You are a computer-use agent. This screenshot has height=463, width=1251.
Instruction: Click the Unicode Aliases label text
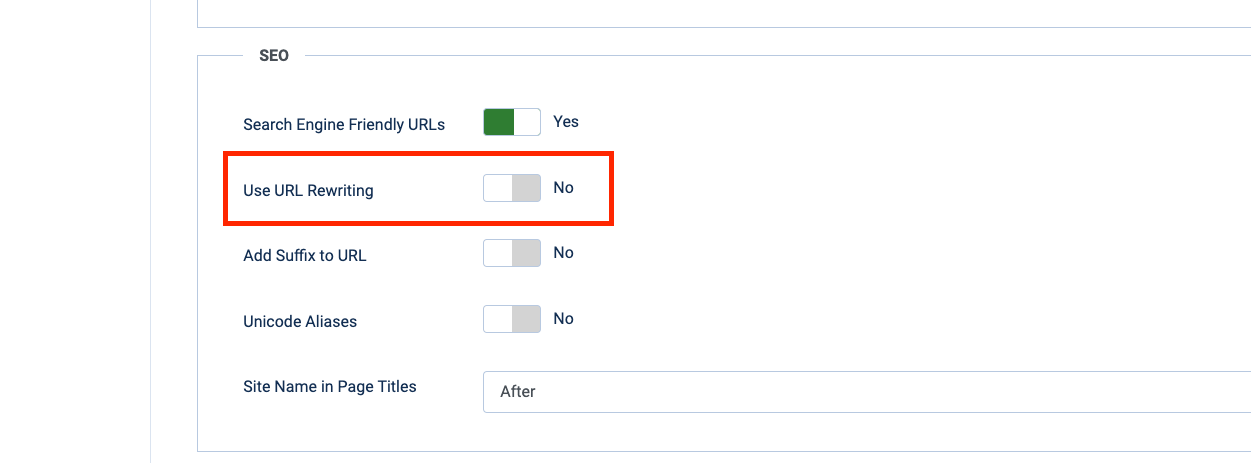(300, 322)
